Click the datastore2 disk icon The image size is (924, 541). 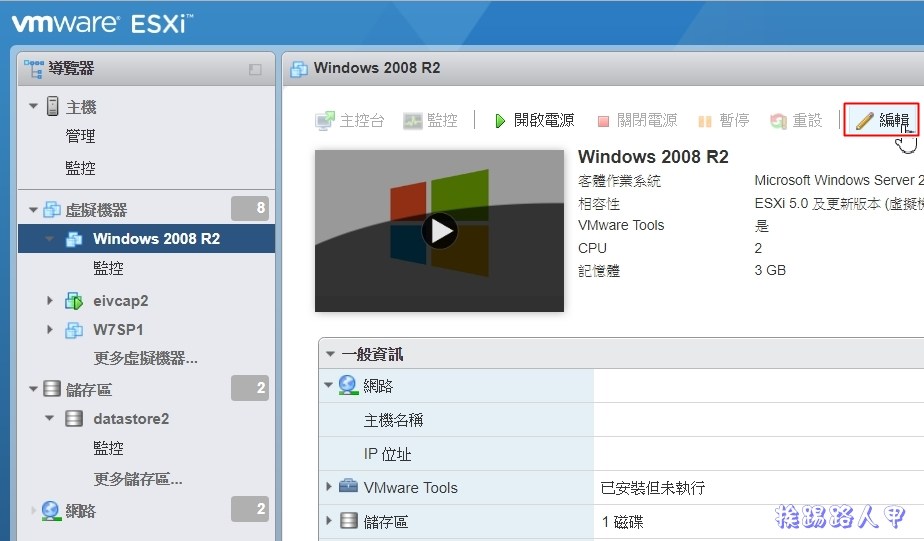[74, 418]
